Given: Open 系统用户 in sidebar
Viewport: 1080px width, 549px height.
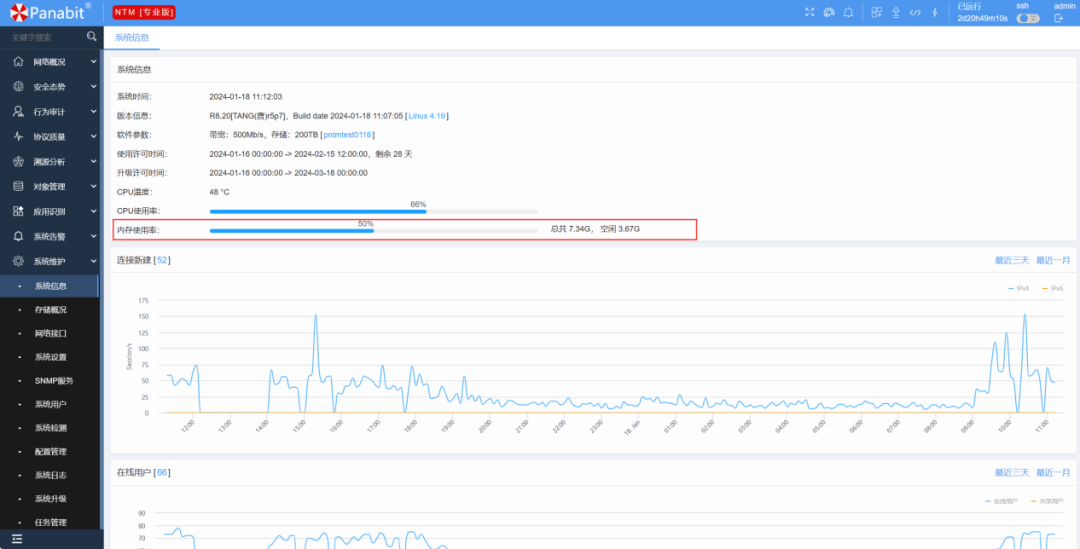Looking at the screenshot, I should [50, 404].
